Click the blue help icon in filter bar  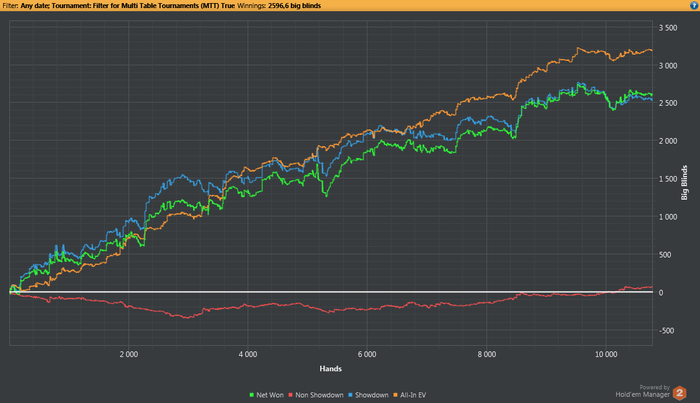pos(694,6)
